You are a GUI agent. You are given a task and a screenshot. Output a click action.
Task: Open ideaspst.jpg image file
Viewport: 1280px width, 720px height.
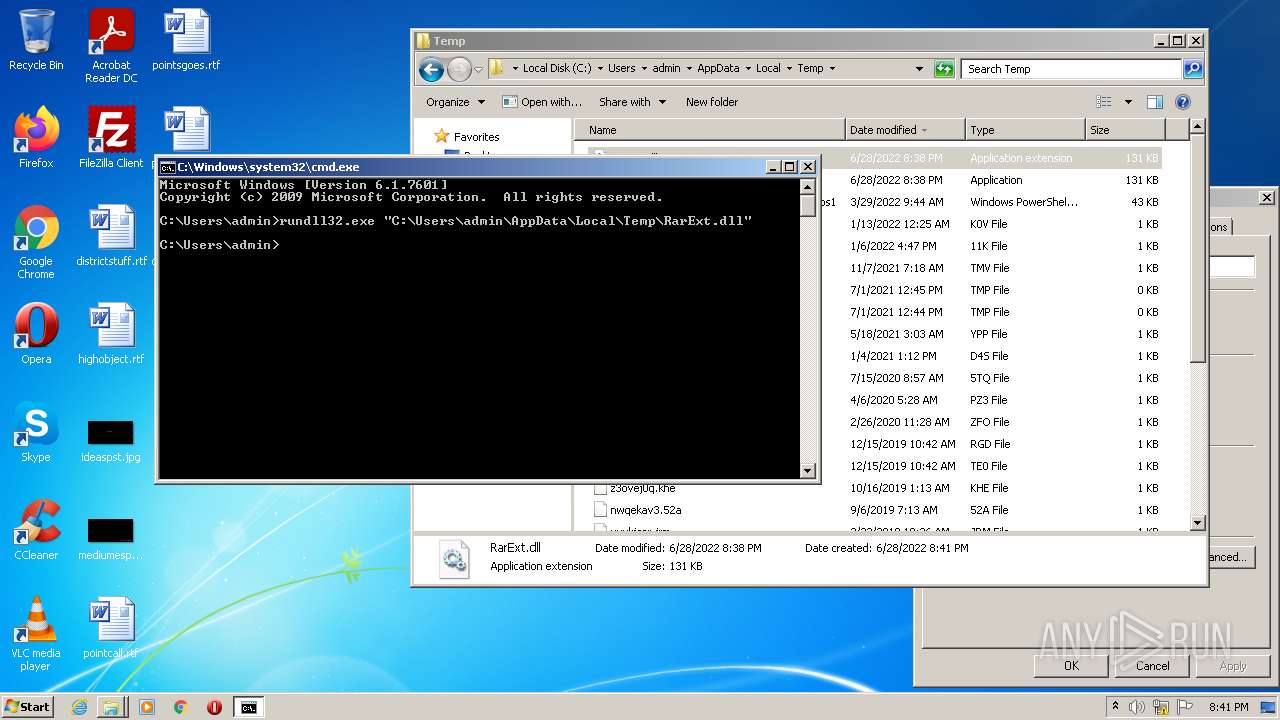click(x=111, y=440)
